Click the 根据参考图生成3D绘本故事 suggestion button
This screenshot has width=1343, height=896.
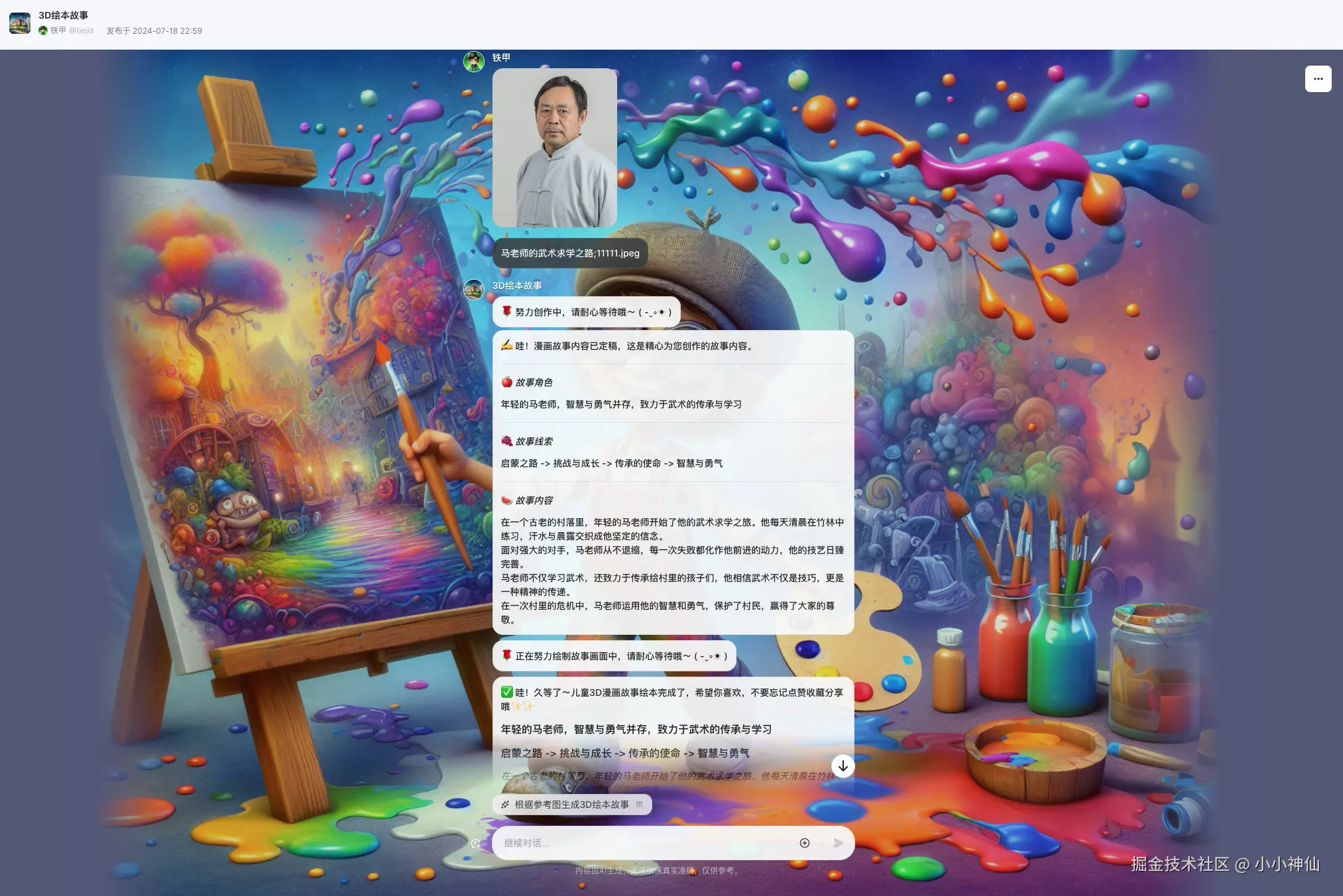(x=570, y=805)
